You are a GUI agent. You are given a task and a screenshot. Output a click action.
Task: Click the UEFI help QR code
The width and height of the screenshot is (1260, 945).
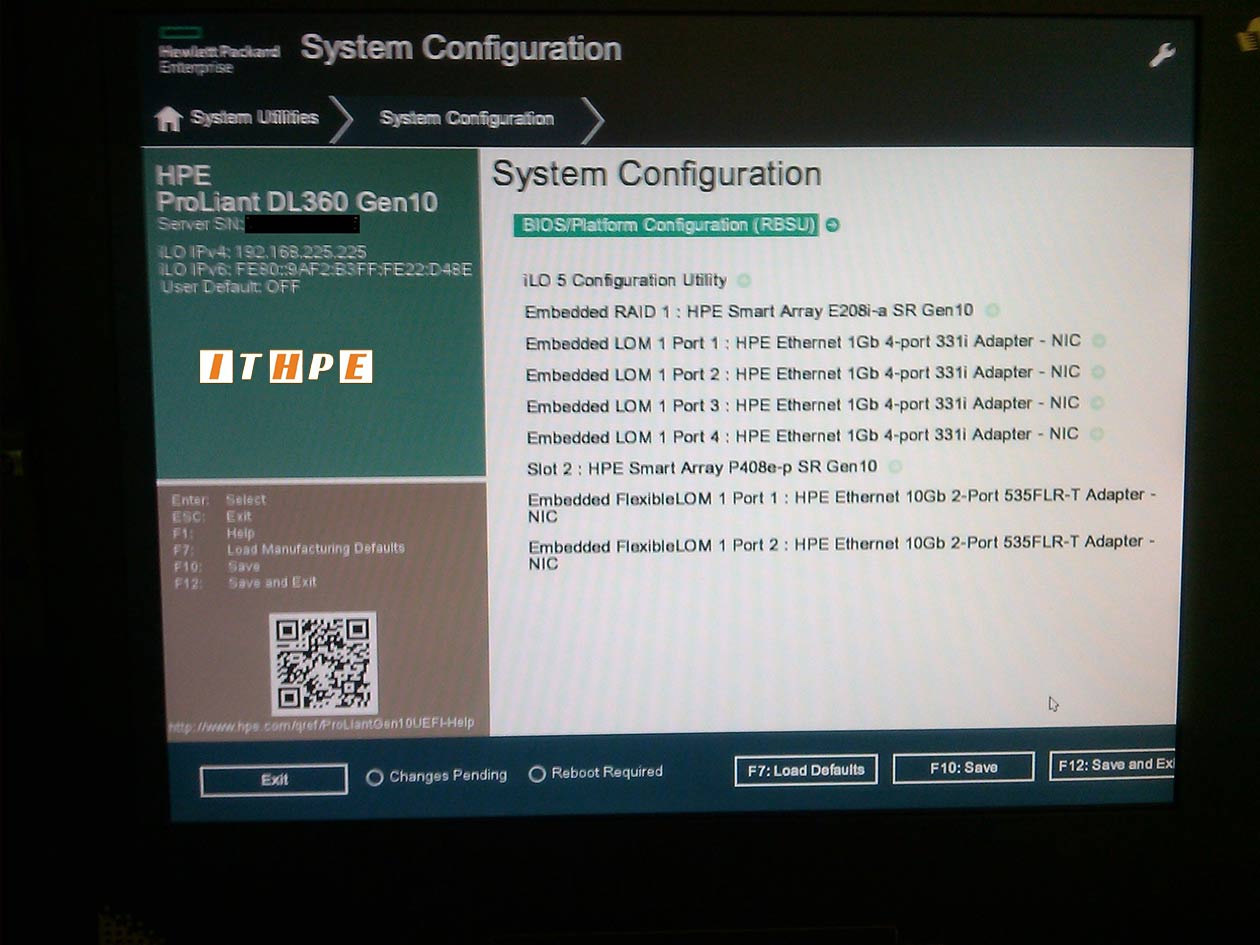[323, 662]
